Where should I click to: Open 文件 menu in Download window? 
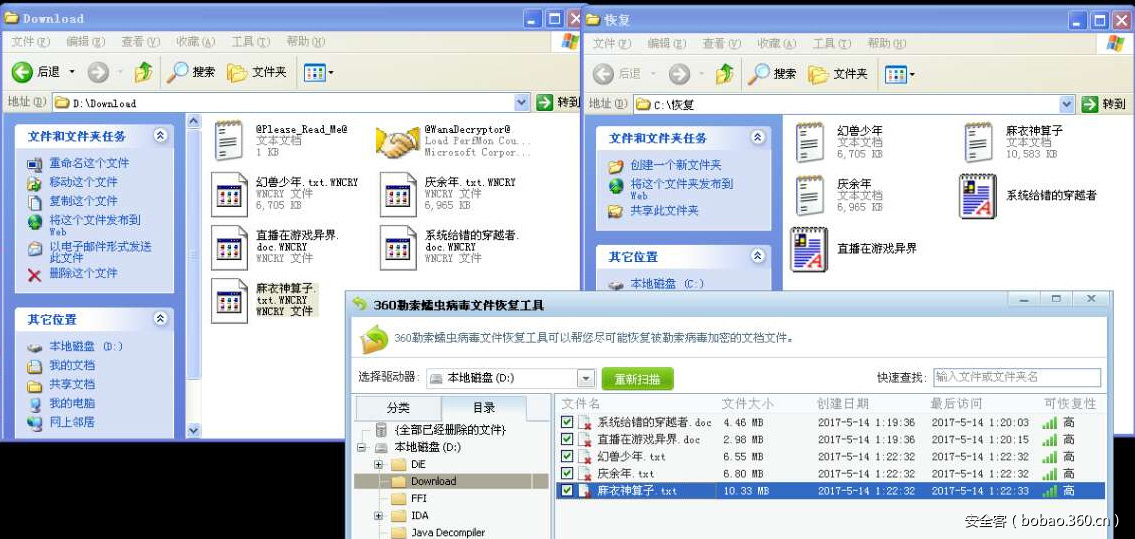click(x=31, y=42)
